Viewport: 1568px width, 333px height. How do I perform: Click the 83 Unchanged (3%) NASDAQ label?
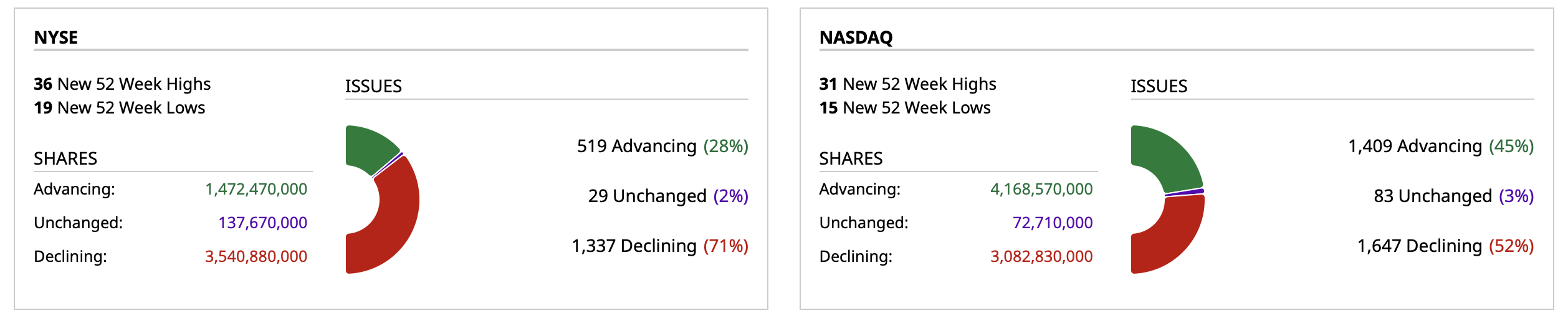[1453, 196]
